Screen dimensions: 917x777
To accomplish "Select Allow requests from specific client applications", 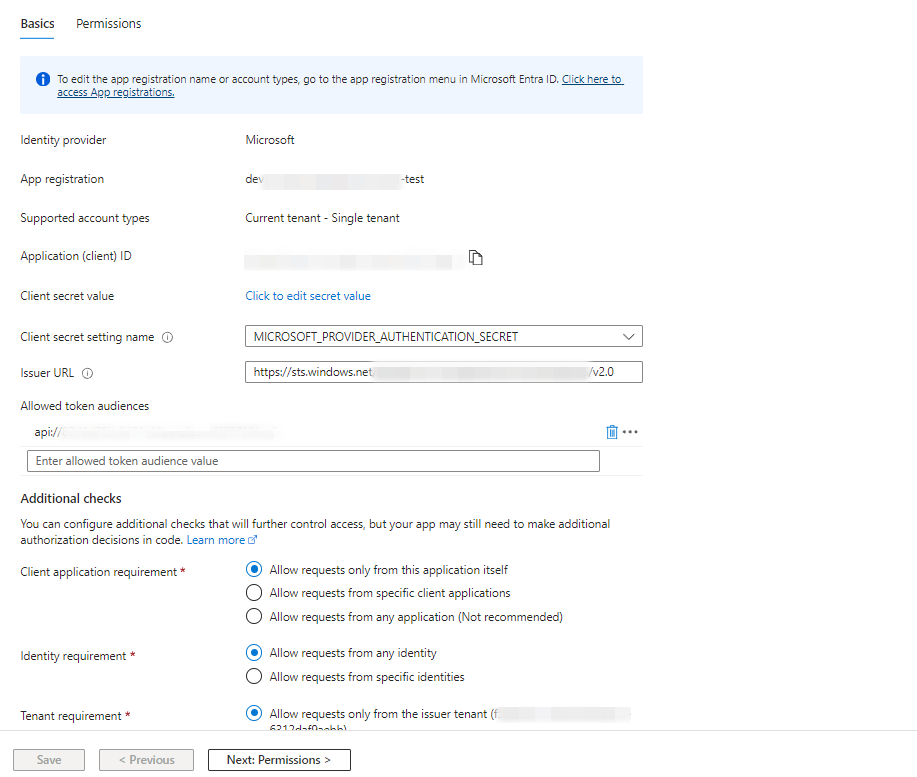I will (x=254, y=593).
